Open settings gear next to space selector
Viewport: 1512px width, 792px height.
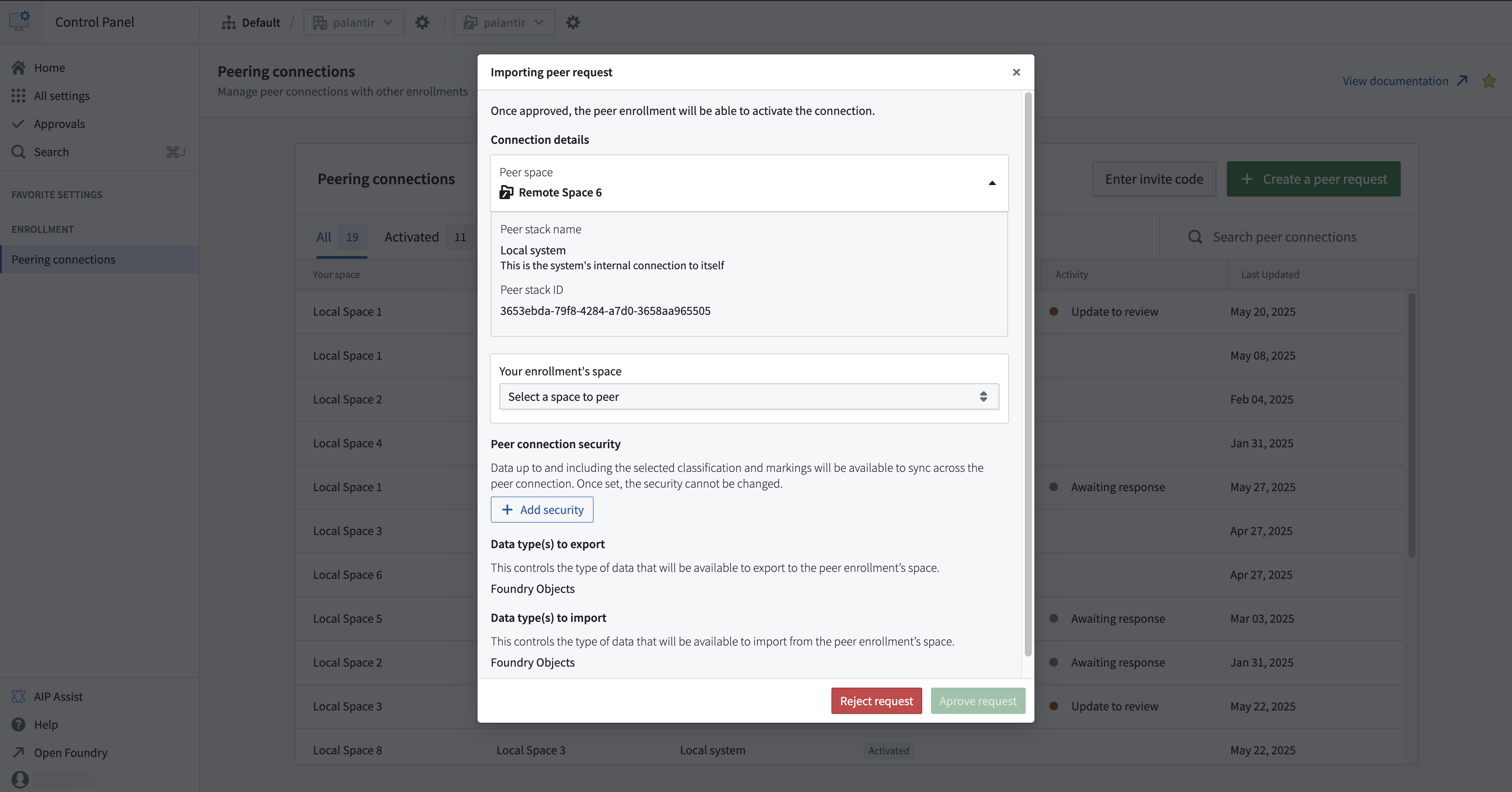click(x=573, y=22)
